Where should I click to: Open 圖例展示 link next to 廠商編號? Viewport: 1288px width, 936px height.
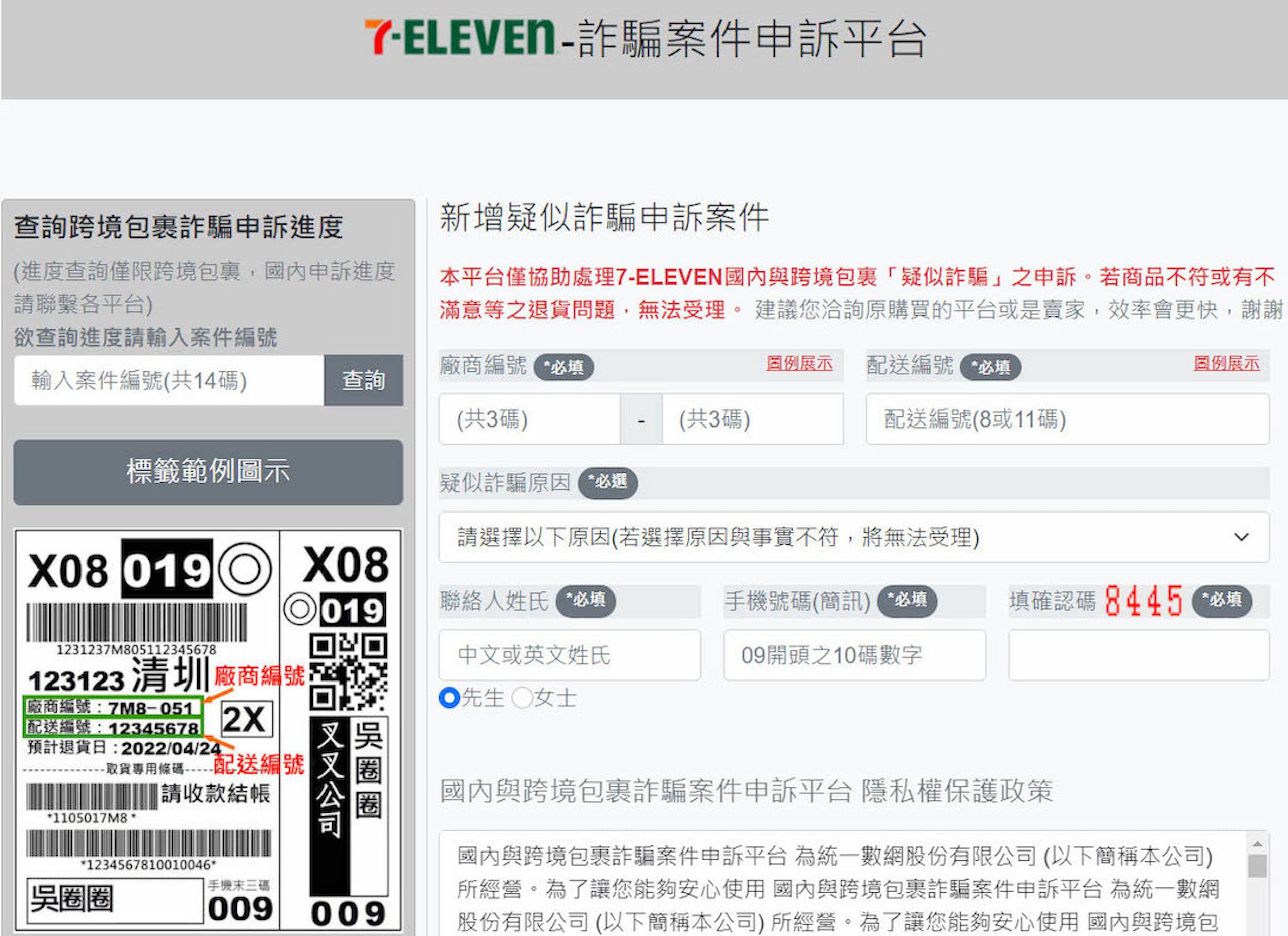pos(799,363)
